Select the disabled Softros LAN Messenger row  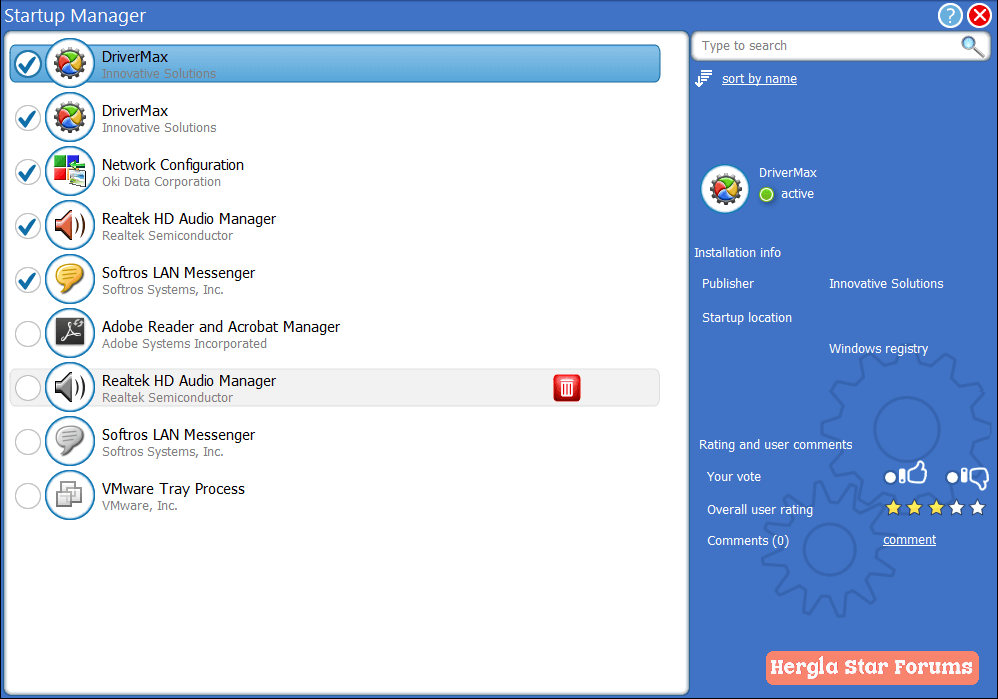300,442
